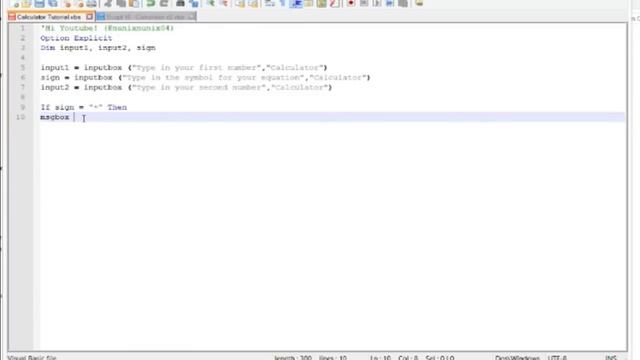
Task: Click the Save All toolbar icon
Action: pos(53,3)
